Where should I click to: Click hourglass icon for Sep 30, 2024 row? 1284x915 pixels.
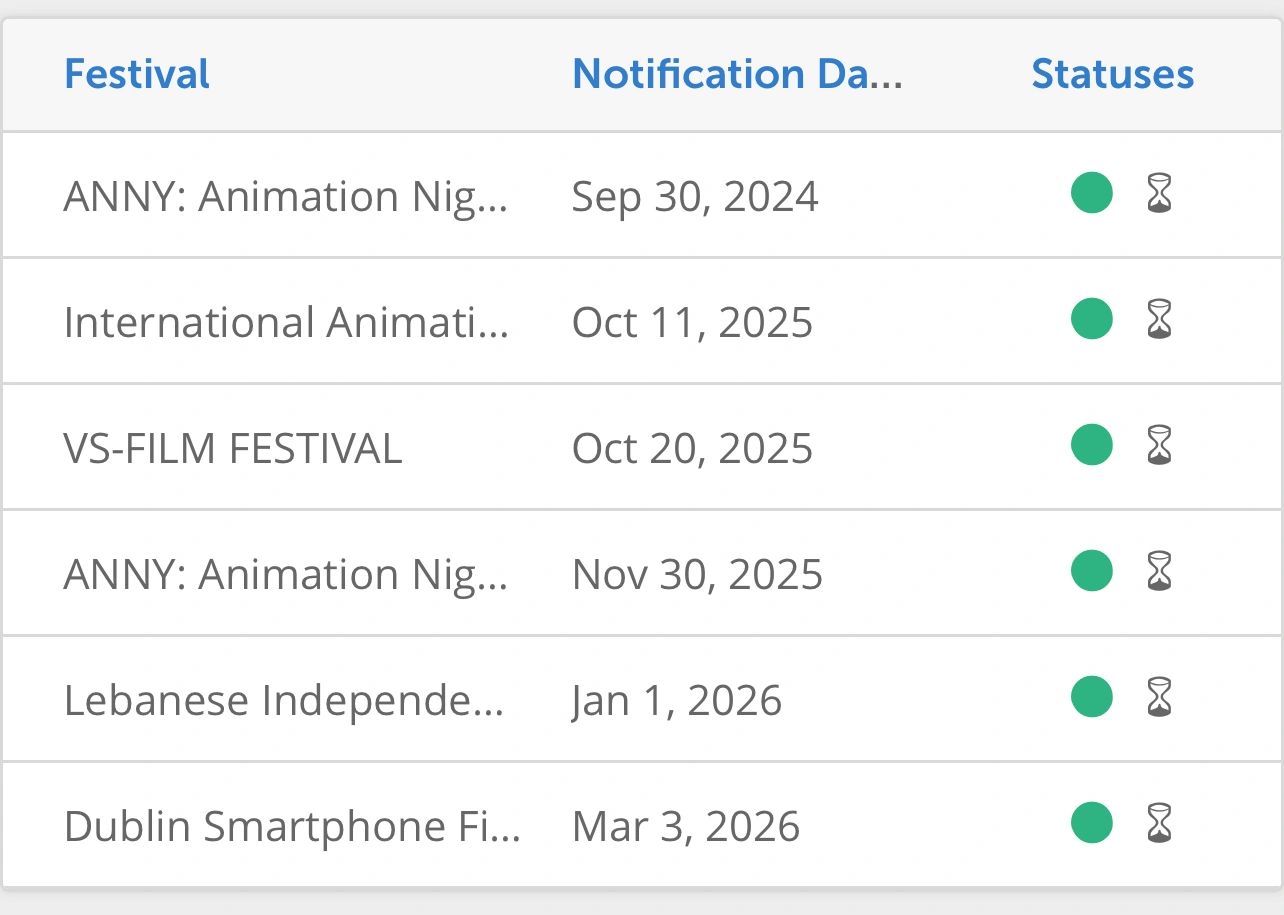point(1158,193)
